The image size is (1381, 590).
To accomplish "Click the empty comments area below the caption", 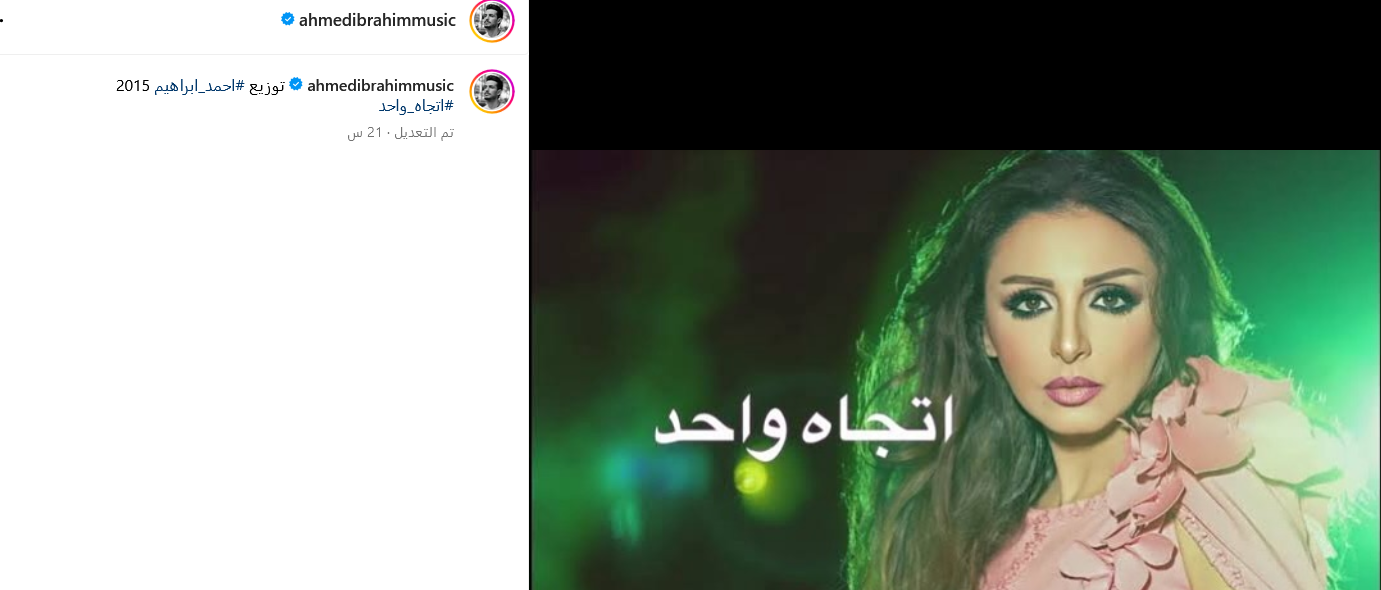I will point(264,370).
